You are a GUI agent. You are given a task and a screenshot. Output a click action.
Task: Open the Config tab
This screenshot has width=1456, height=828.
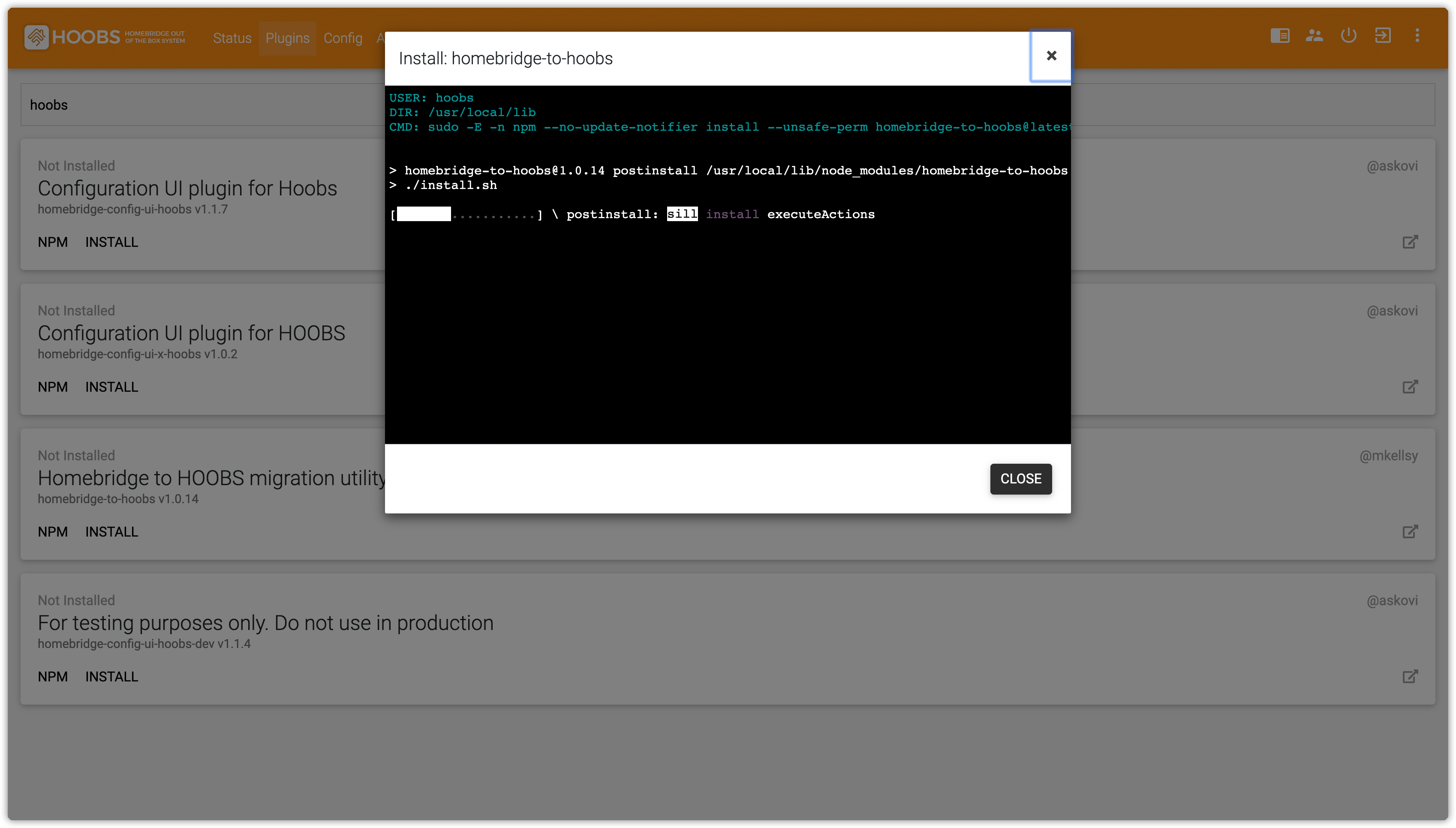pos(343,38)
